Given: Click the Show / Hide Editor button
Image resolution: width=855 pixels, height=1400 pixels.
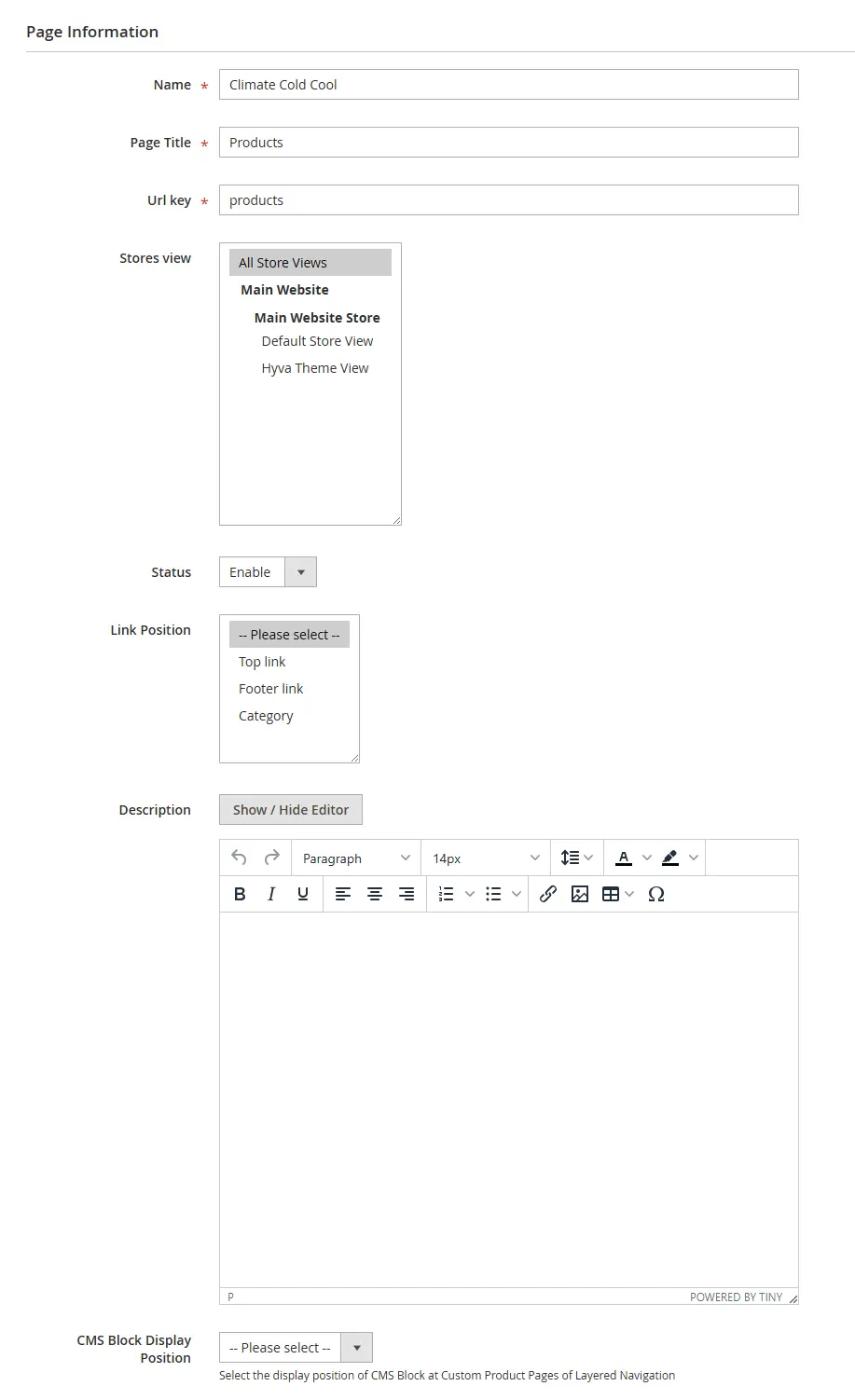Looking at the screenshot, I should coord(291,810).
